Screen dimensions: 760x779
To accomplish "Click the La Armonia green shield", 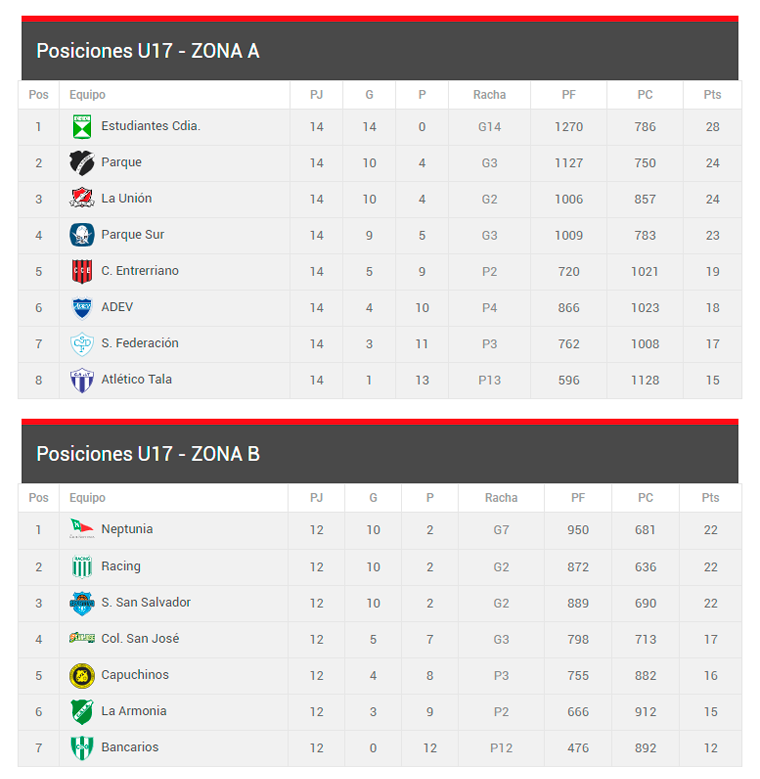I will tap(82, 712).
